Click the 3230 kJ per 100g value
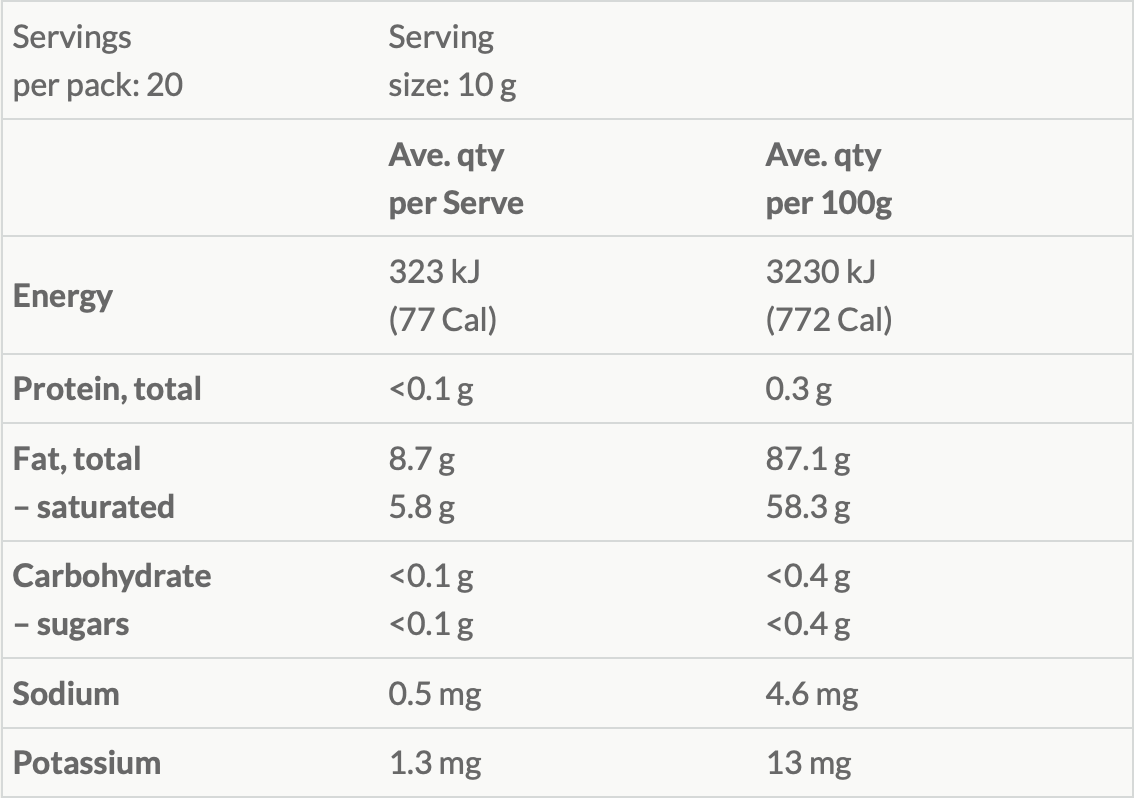The height and width of the screenshot is (798, 1134). click(x=821, y=272)
